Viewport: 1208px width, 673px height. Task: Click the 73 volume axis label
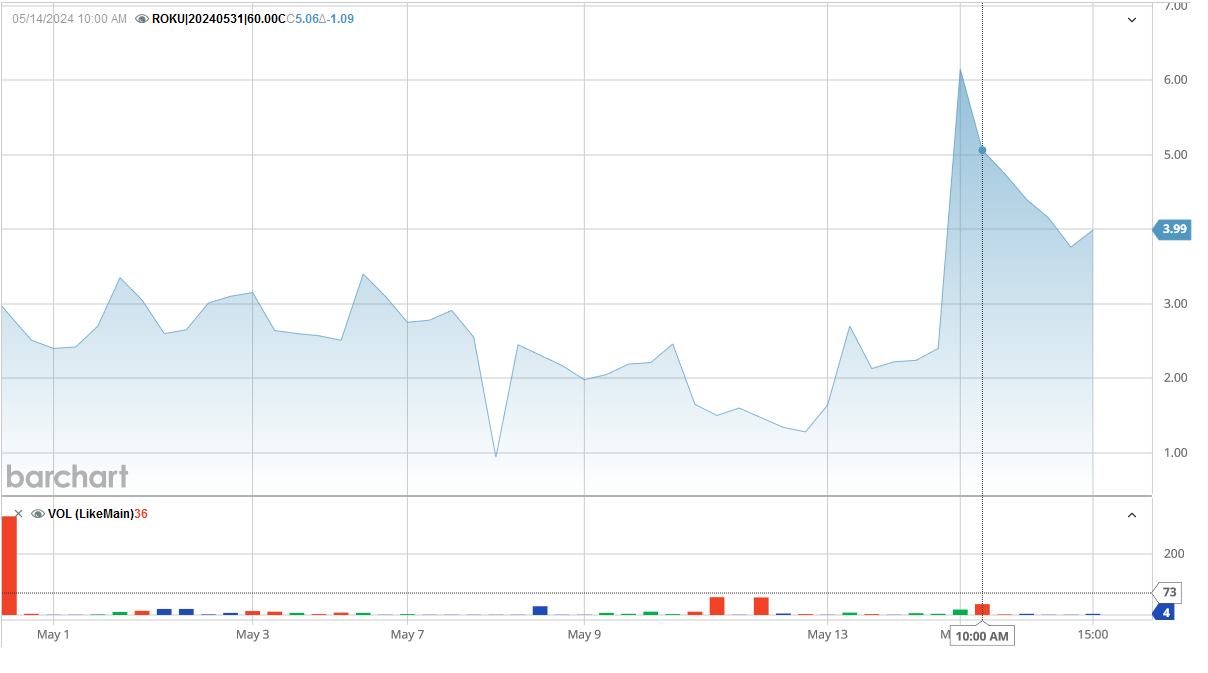click(1168, 593)
